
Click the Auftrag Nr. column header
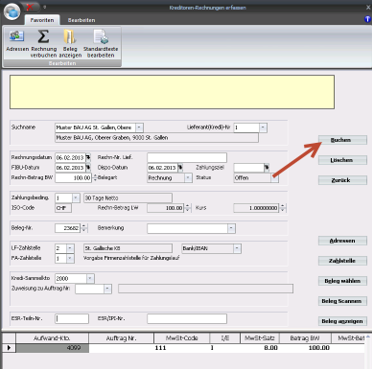[x=121, y=338]
